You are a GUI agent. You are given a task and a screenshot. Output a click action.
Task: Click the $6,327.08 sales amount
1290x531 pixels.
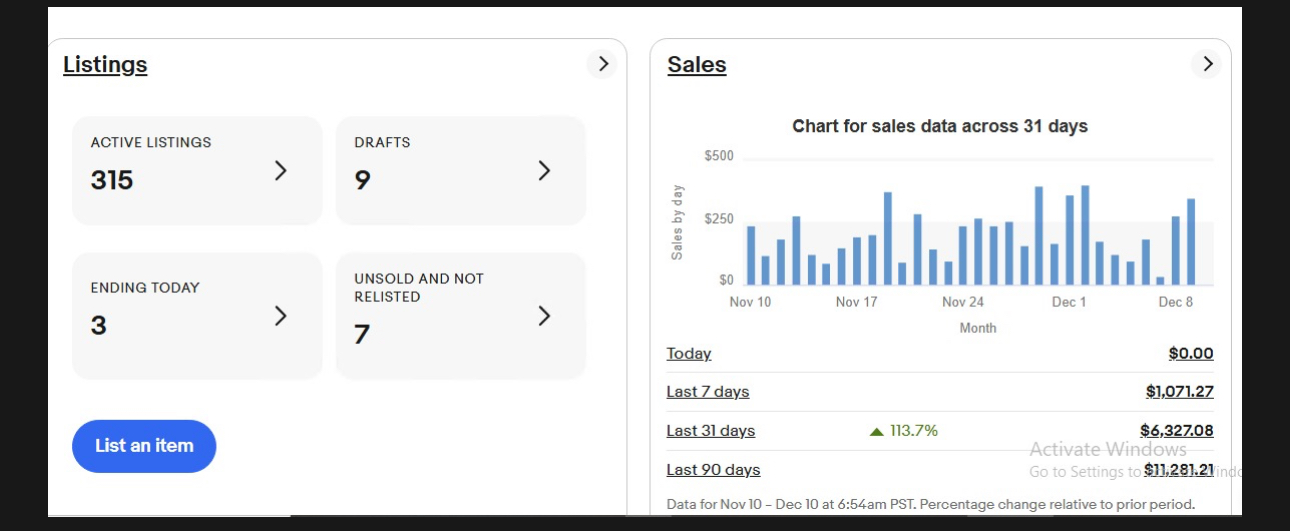point(1176,431)
